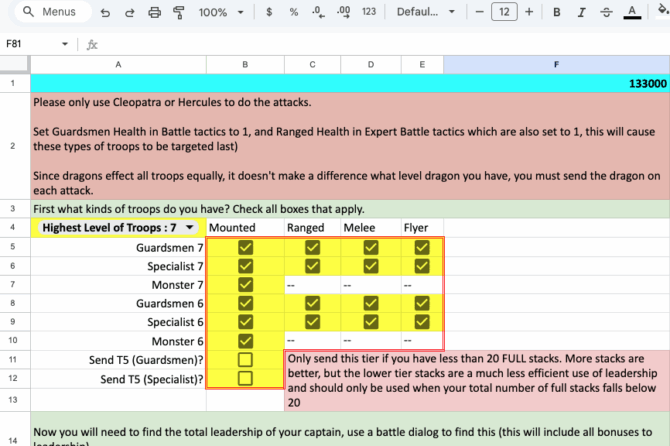Print the spreadsheet using the printer icon
The height and width of the screenshot is (446, 670).
154,12
